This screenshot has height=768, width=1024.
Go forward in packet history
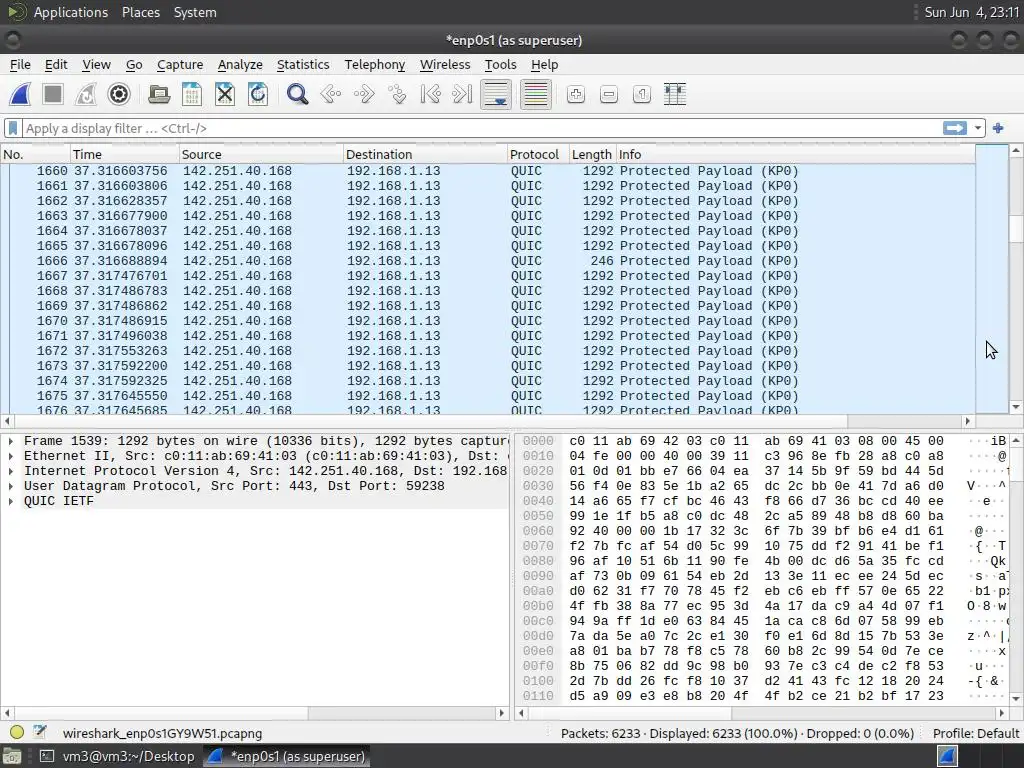(364, 94)
